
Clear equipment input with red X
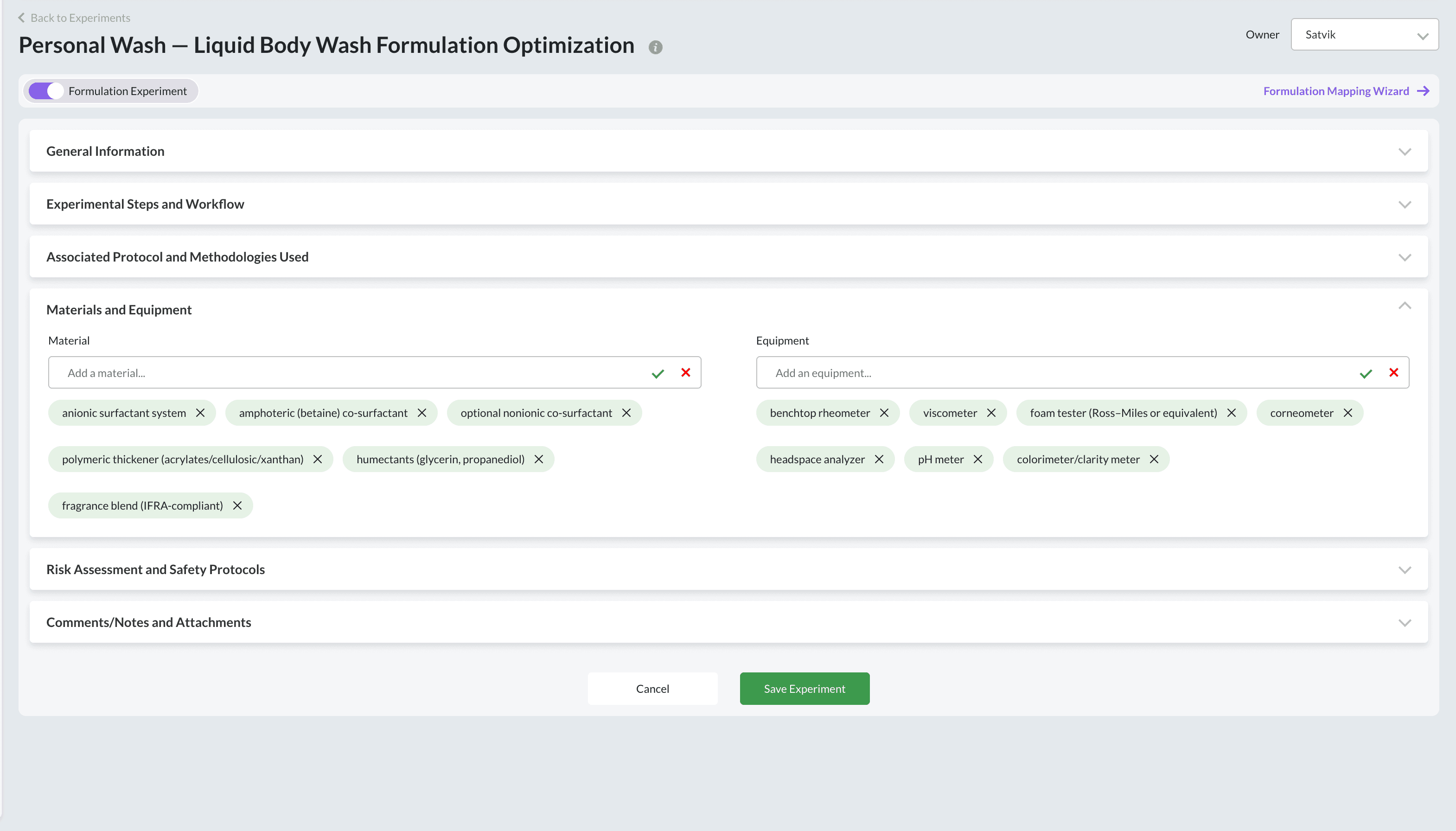click(x=1393, y=373)
